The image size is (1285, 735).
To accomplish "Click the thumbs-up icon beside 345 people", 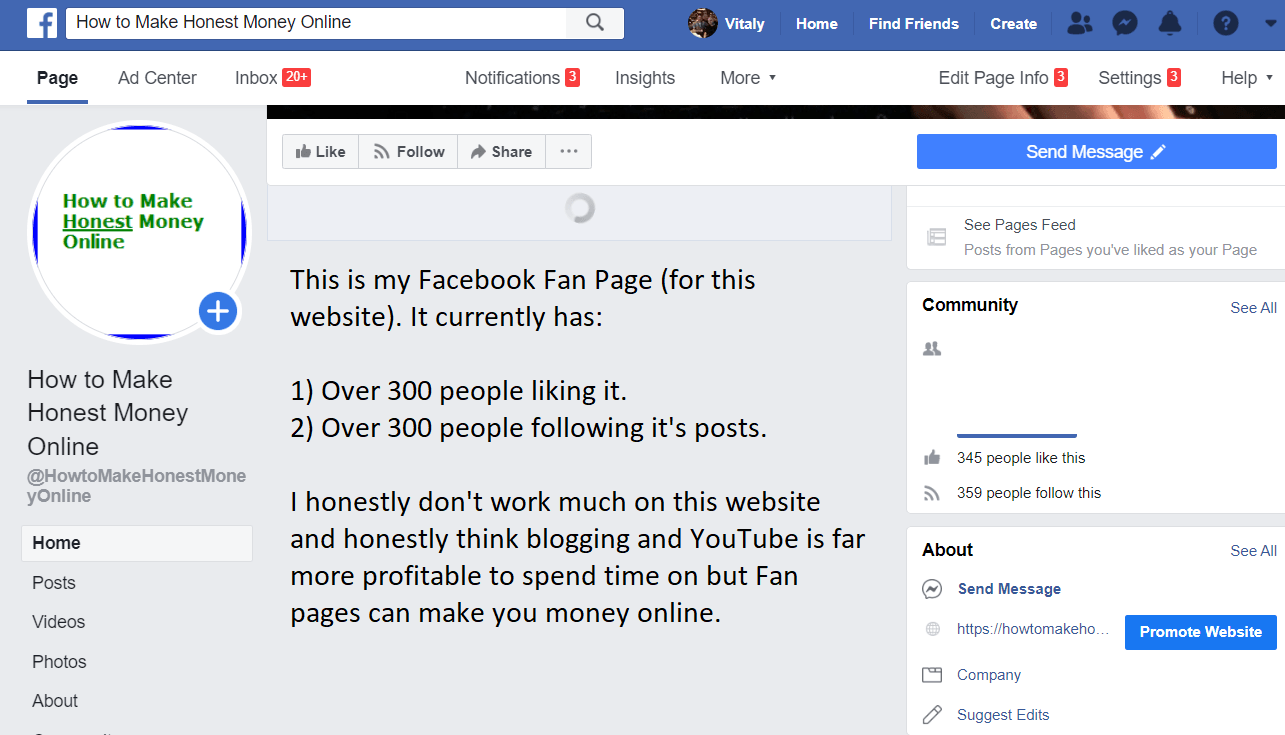I will pos(932,457).
